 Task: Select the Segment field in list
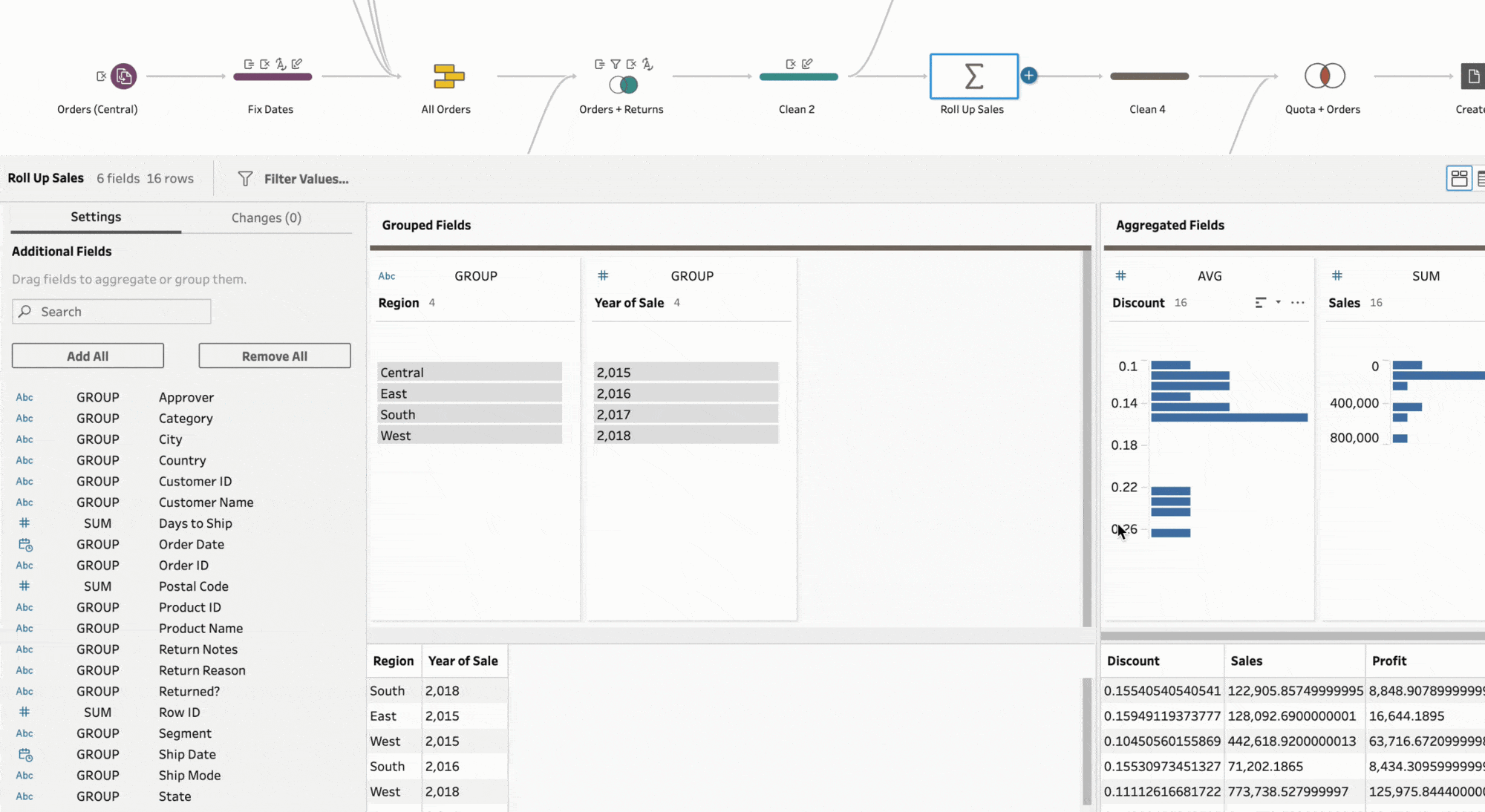click(185, 733)
